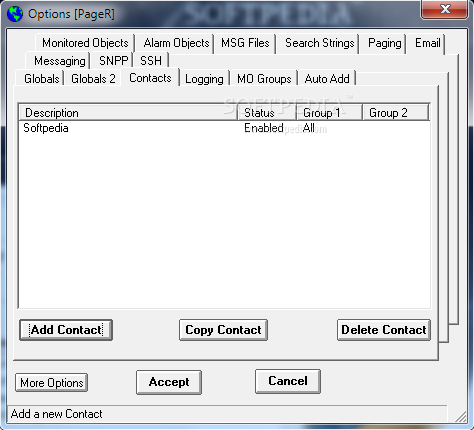This screenshot has height=430, width=474.
Task: Open the Monitored Objects tab
Action: point(85,43)
